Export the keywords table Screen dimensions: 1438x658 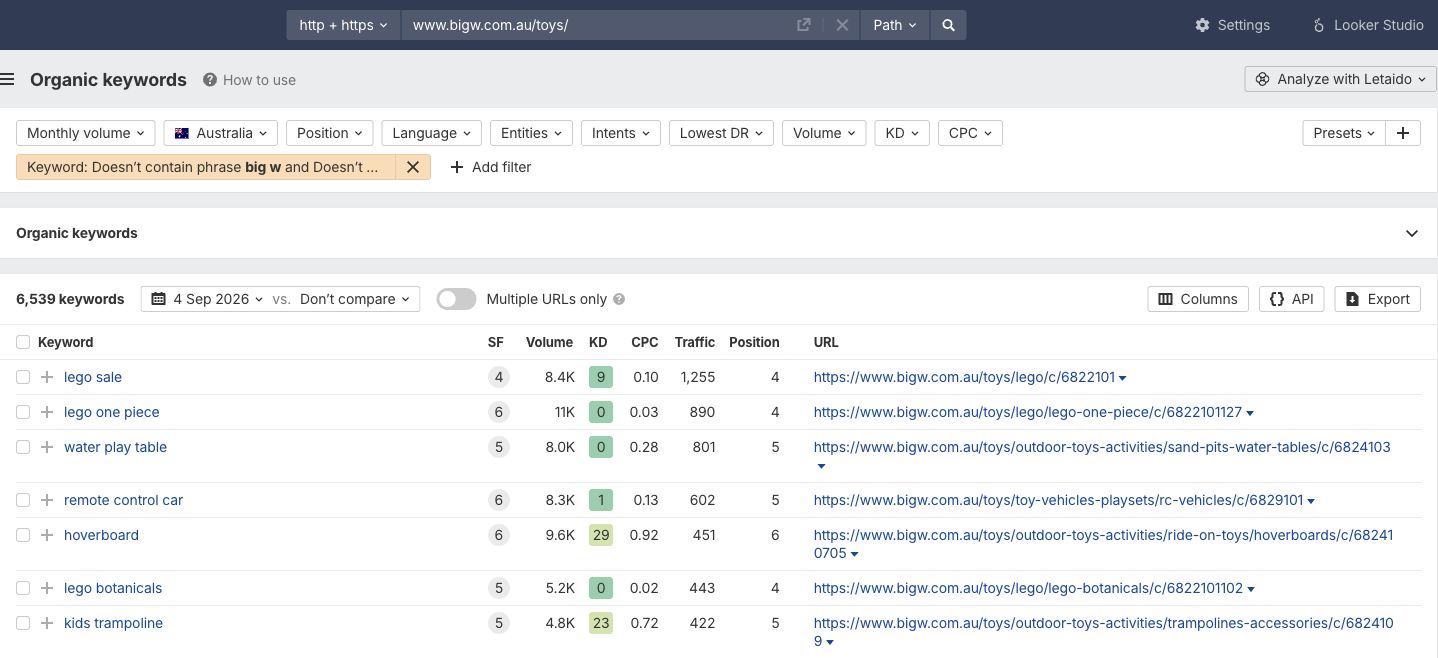pyautogui.click(x=1377, y=299)
